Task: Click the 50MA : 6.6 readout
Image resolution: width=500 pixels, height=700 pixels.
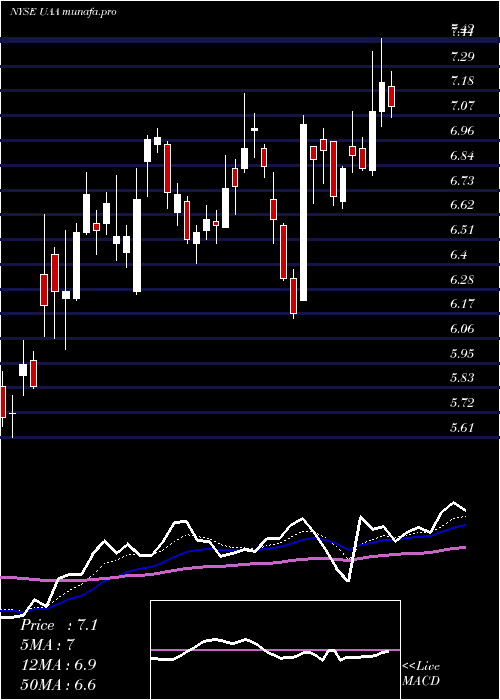Action: (58, 684)
